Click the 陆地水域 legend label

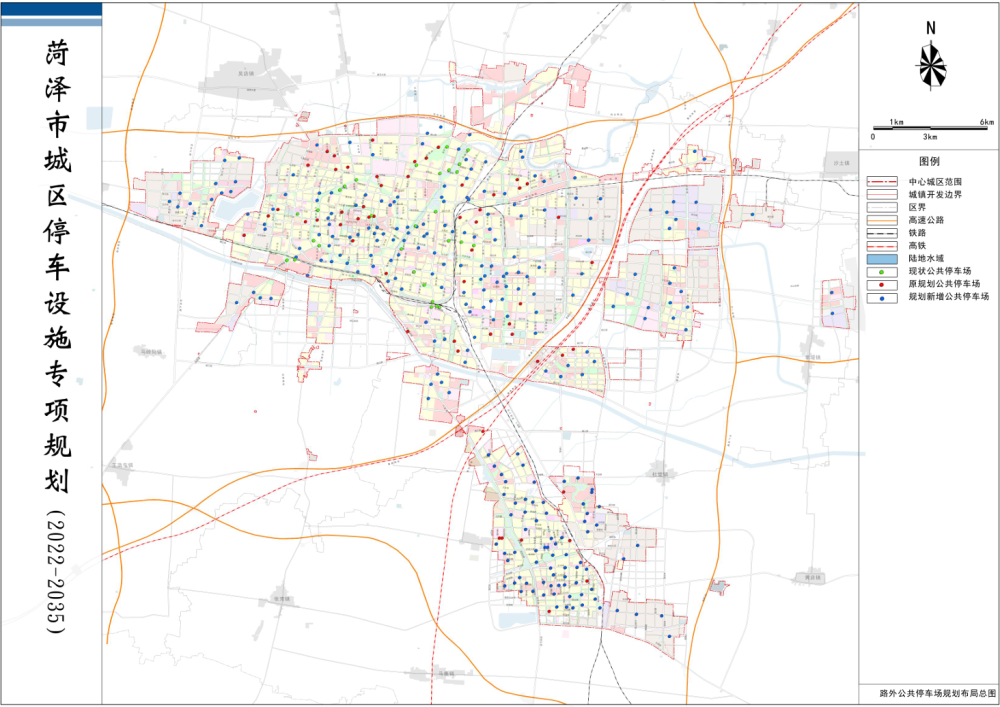[926, 259]
